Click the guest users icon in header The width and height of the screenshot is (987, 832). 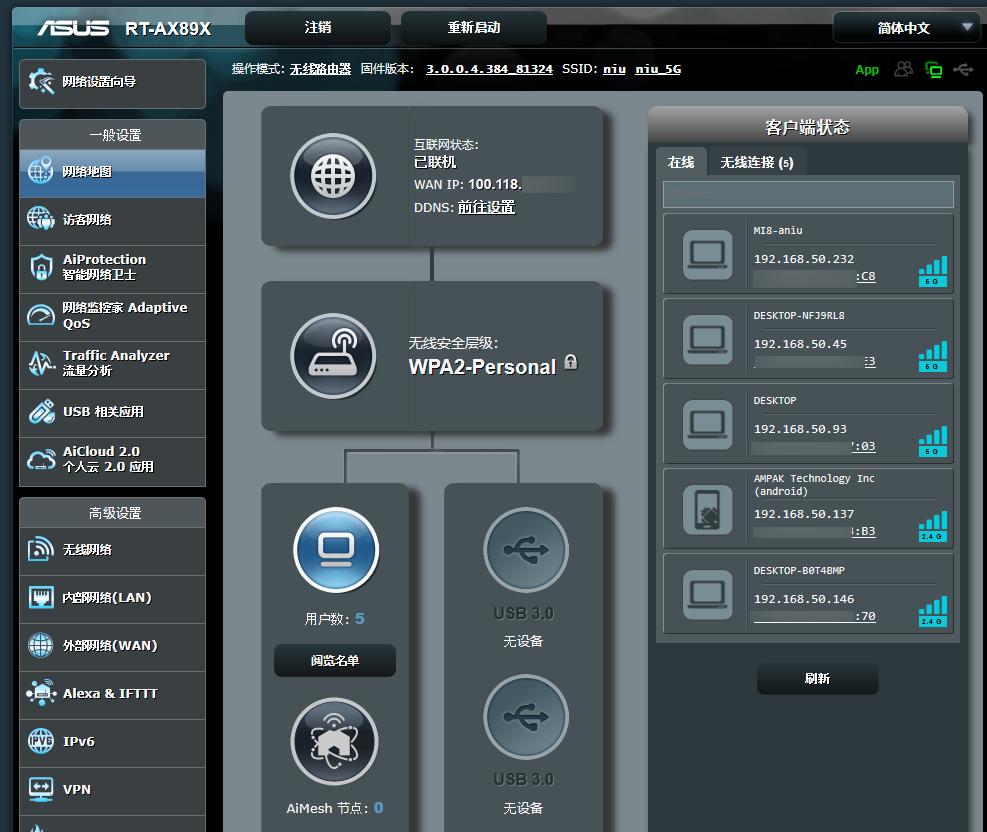[904, 69]
